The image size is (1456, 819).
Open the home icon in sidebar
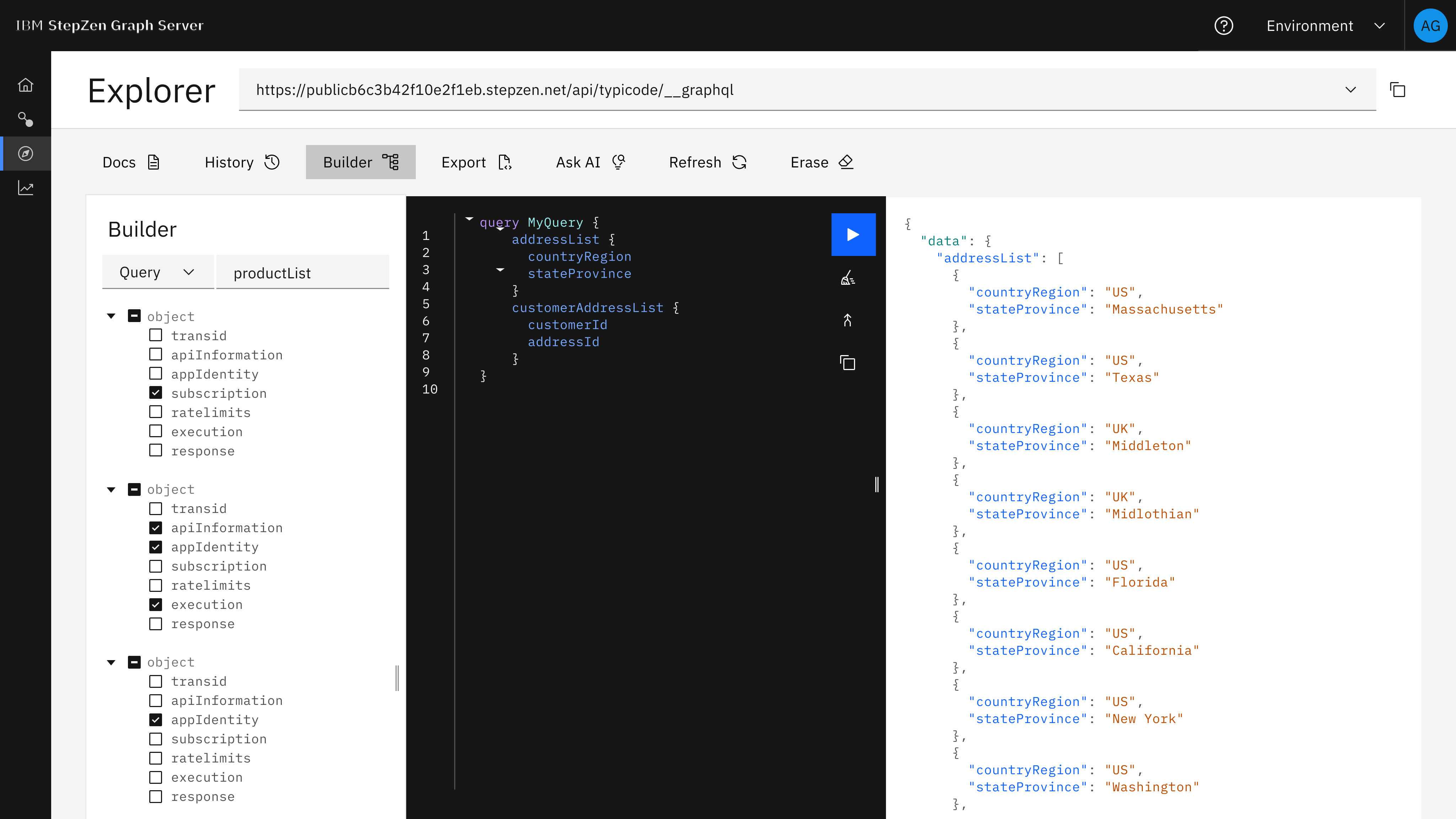point(26,85)
